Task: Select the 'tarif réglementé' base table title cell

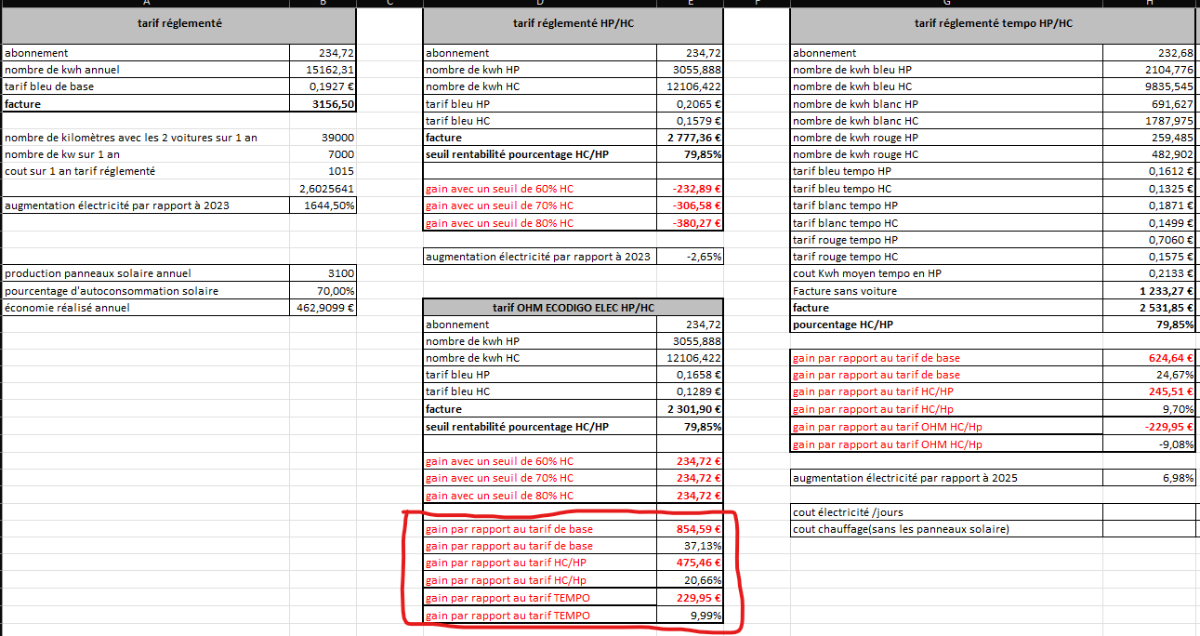Action: 178,25
